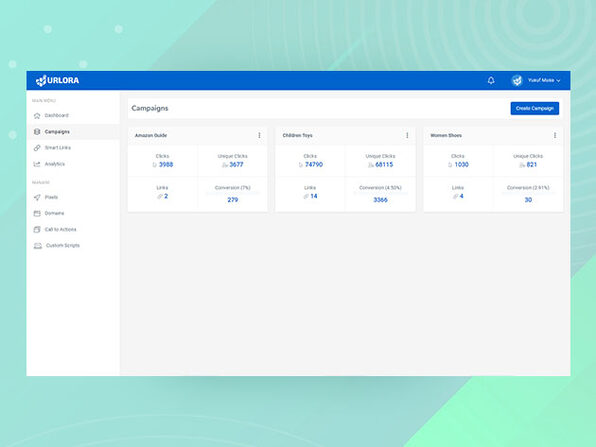Click Amazon Guide links count 2
Image resolution: width=596 pixels, height=447 pixels.
[166, 196]
